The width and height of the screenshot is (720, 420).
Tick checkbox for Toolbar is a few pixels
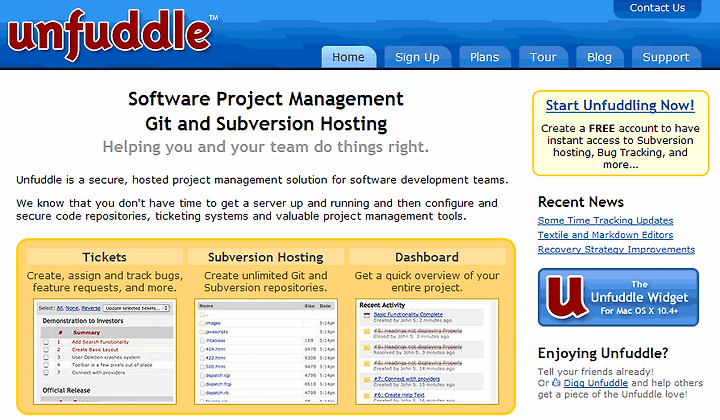point(45,365)
